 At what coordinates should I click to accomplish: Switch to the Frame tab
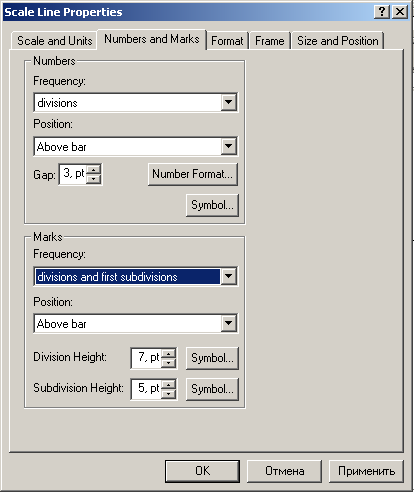(270, 41)
